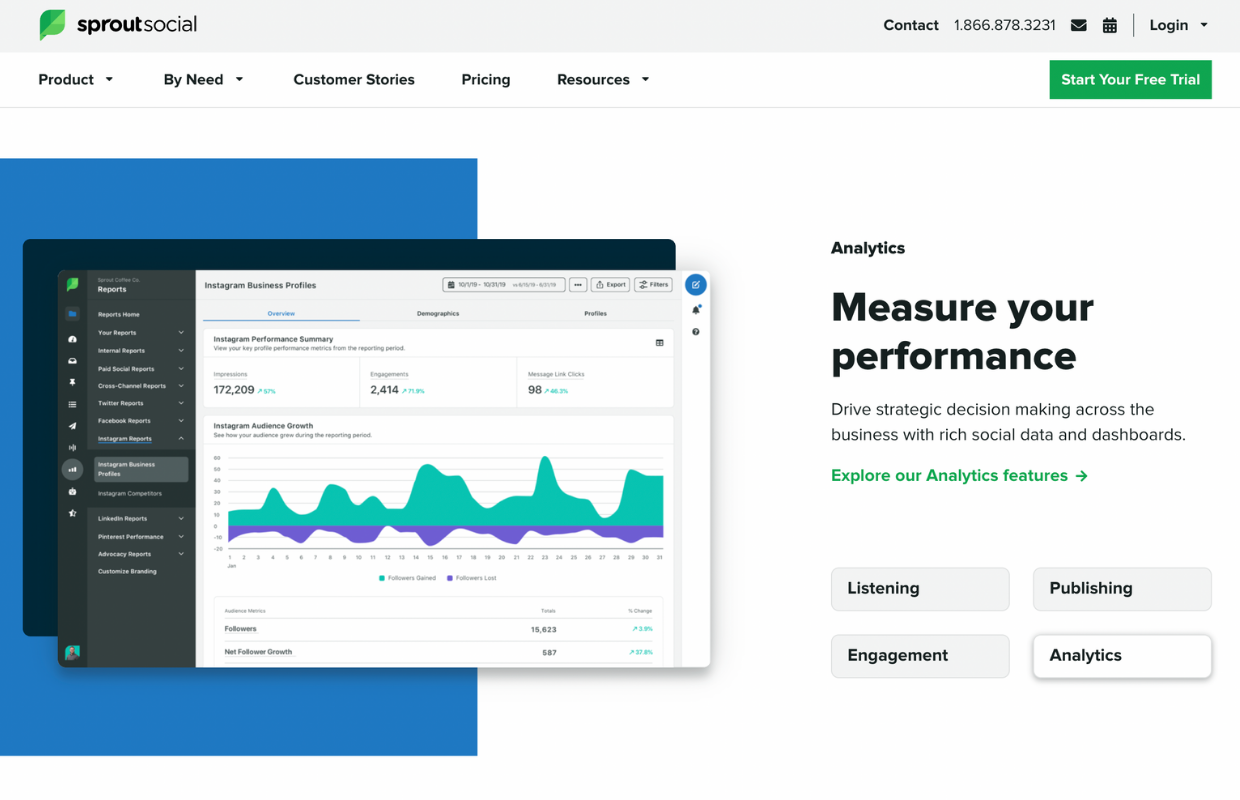Switch to the Profiles tab

pos(595,313)
